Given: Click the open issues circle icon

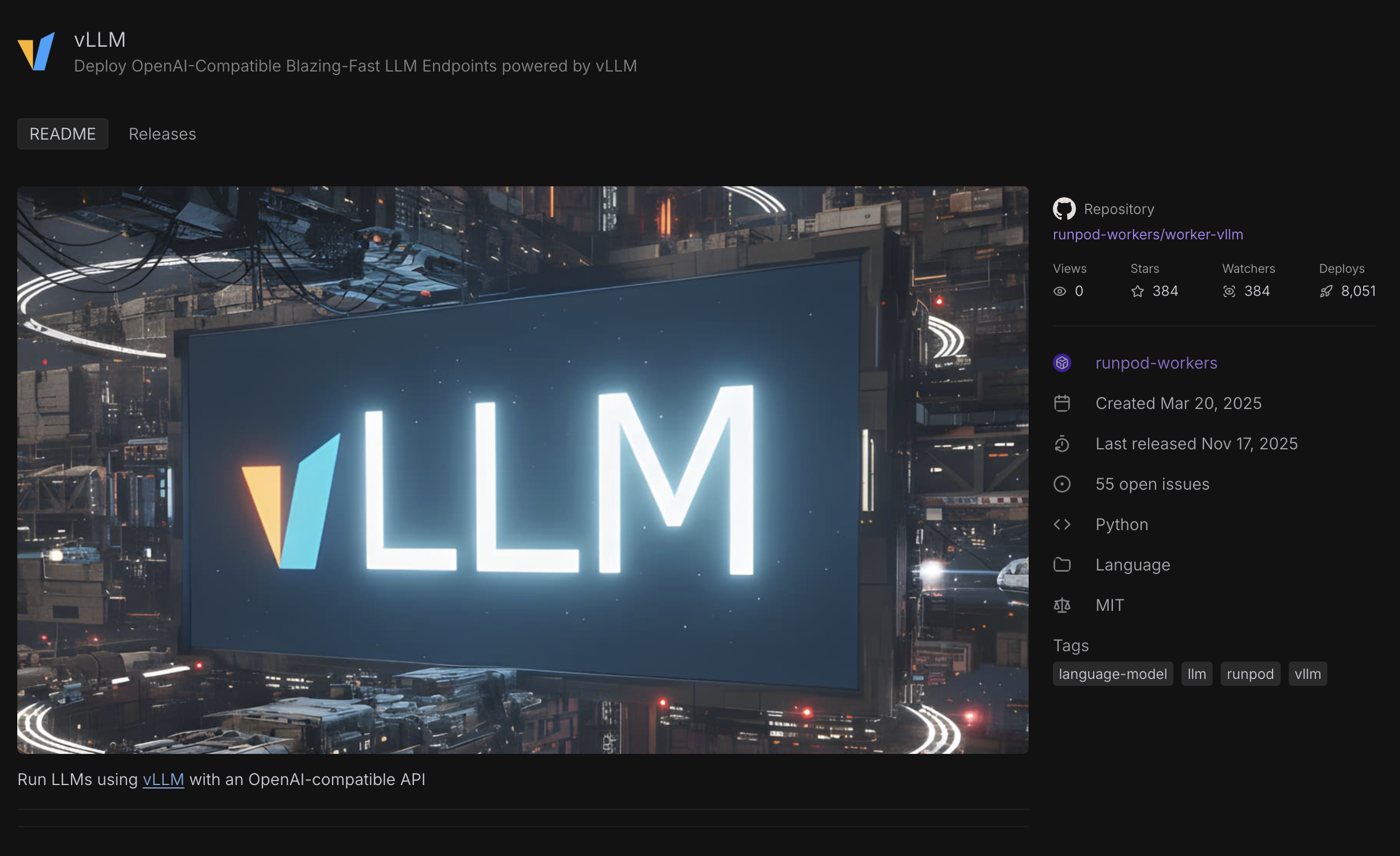Looking at the screenshot, I should tap(1062, 484).
